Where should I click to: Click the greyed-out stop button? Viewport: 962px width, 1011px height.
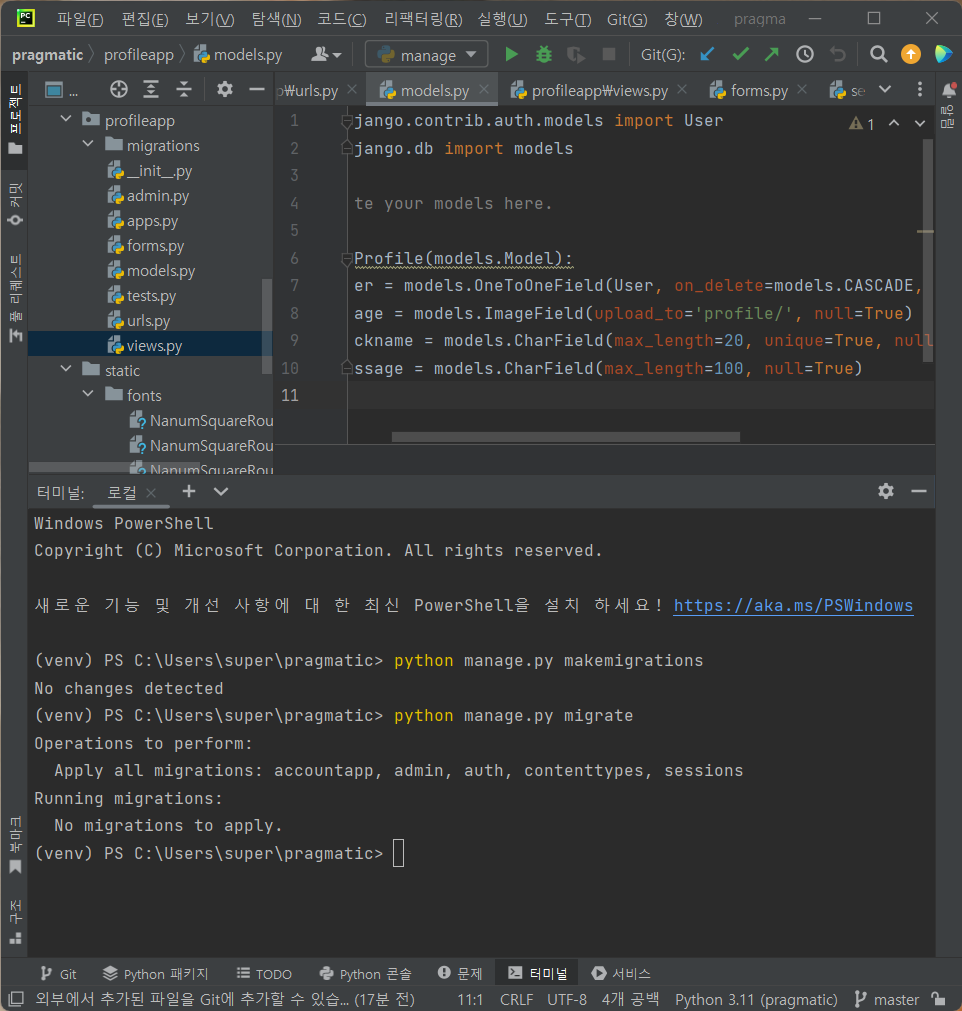coord(608,55)
